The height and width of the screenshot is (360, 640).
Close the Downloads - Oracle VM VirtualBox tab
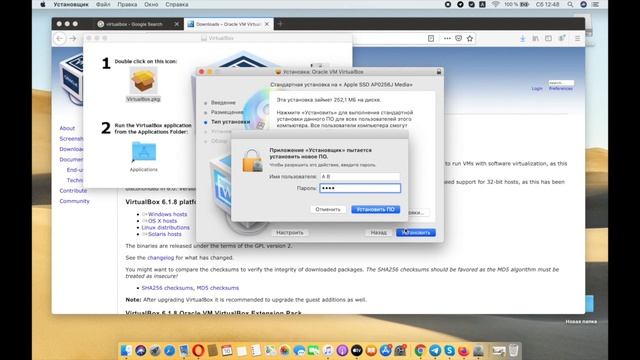267,24
